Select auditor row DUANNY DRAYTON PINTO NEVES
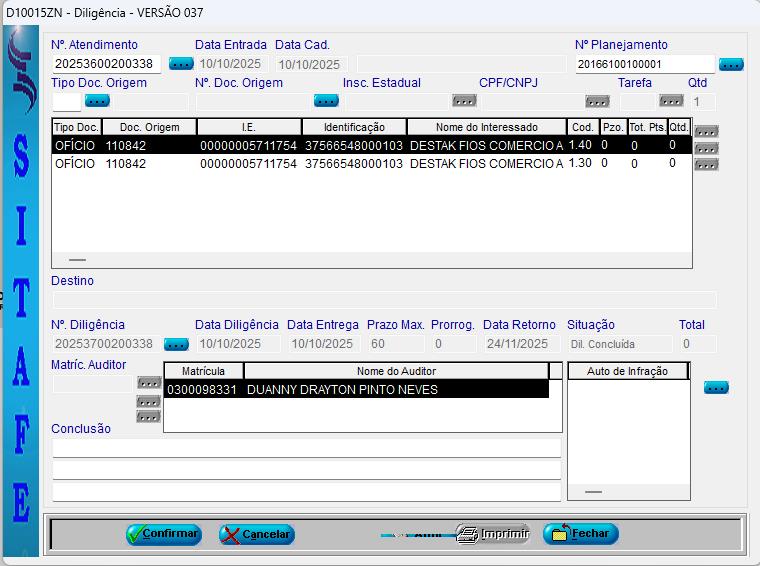760x566 pixels. [x=355, y=389]
